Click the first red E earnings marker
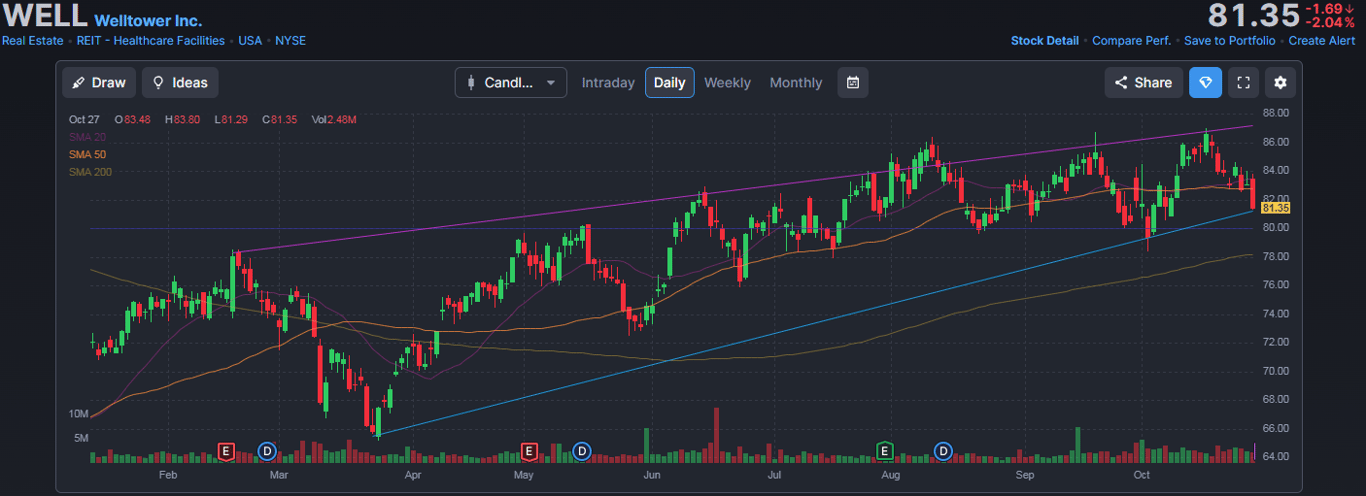The height and width of the screenshot is (496, 1366). coord(226,451)
